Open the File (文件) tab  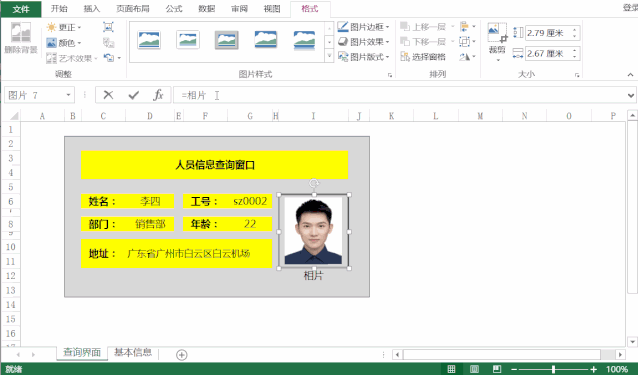pyautogui.click(x=21, y=9)
